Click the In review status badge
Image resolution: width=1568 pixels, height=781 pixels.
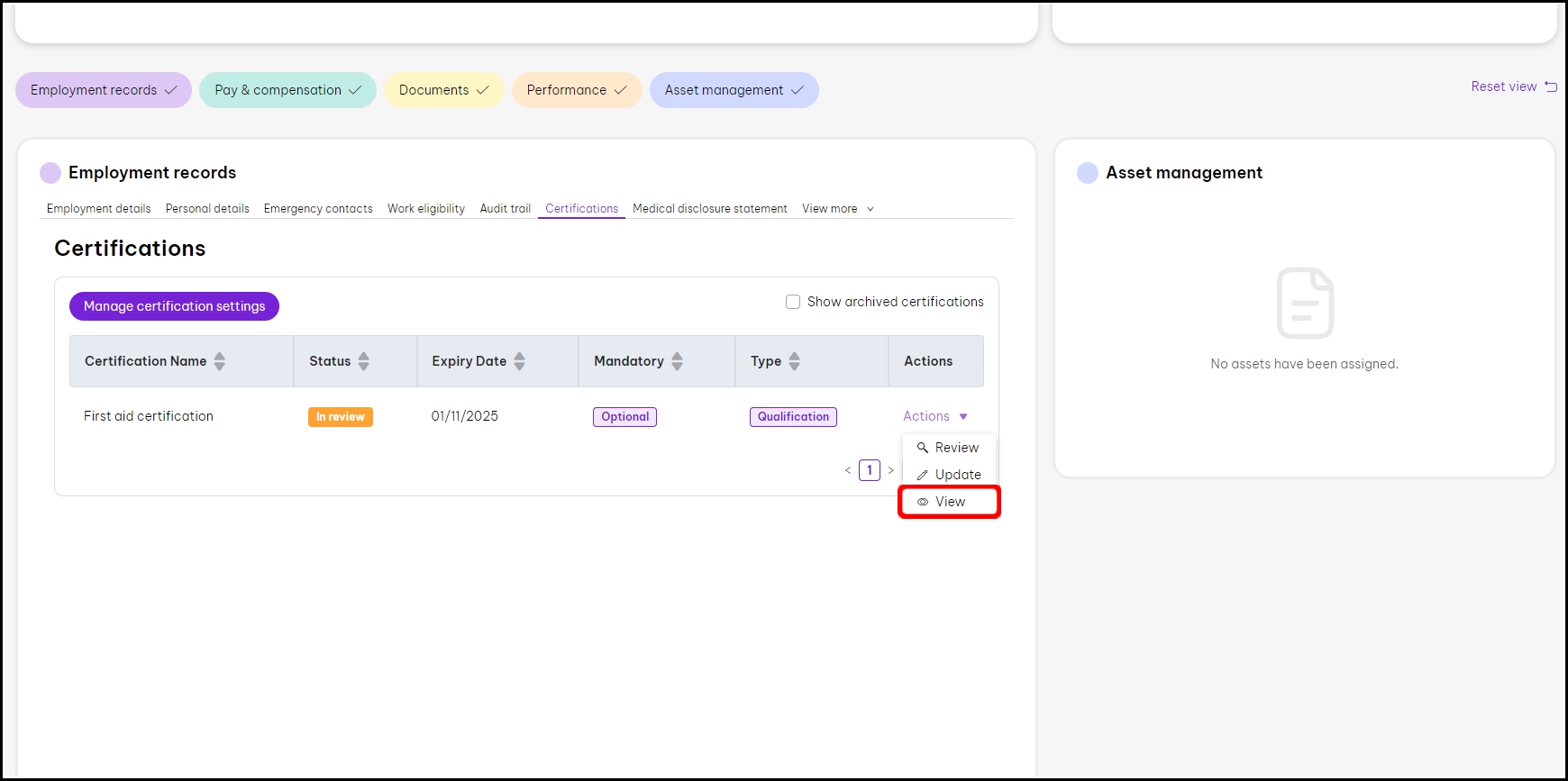click(341, 417)
